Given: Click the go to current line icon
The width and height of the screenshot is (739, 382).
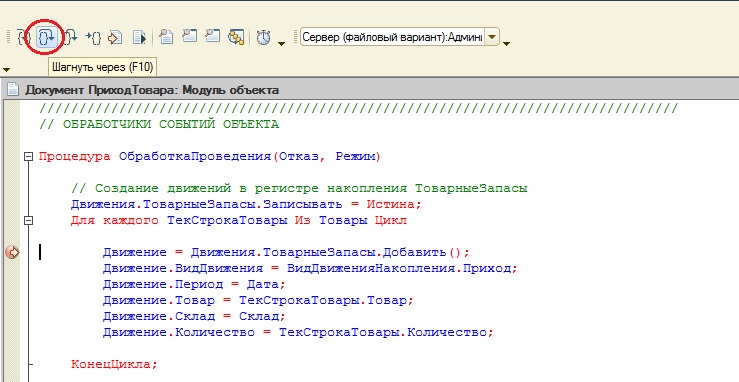Looking at the screenshot, I should tap(115, 37).
